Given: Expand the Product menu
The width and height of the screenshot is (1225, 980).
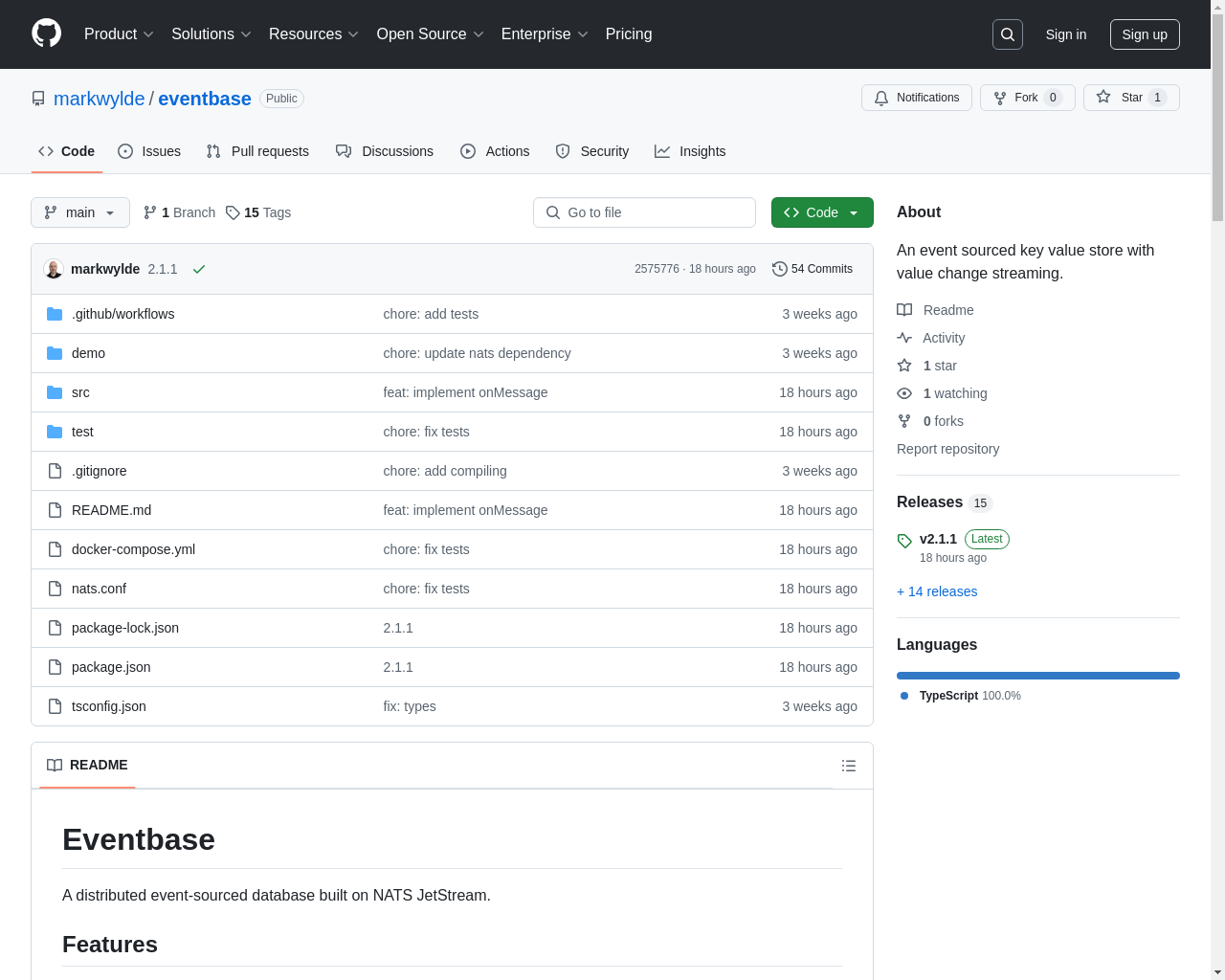Looking at the screenshot, I should 119,34.
